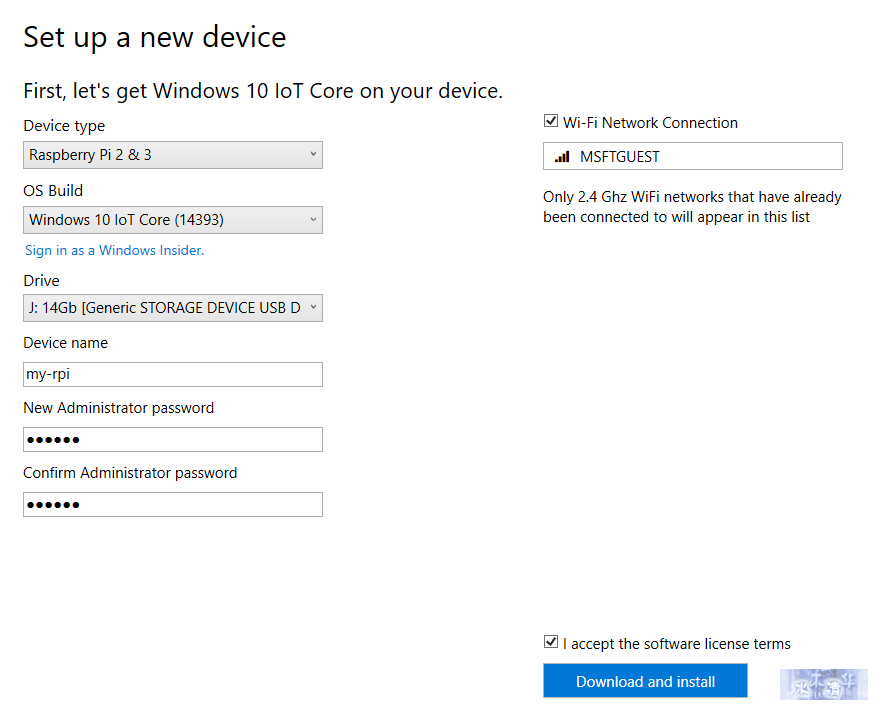Click Sign in as a Windows Insider link
The width and height of the screenshot is (873, 705).
114,251
